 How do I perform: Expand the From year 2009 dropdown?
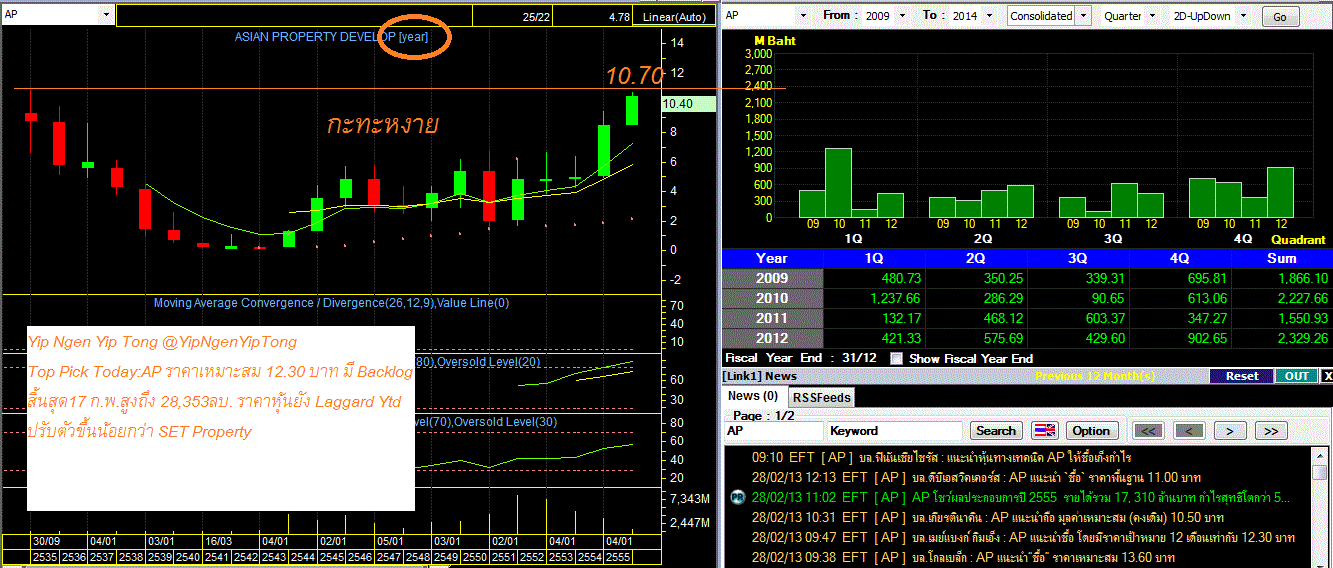904,16
